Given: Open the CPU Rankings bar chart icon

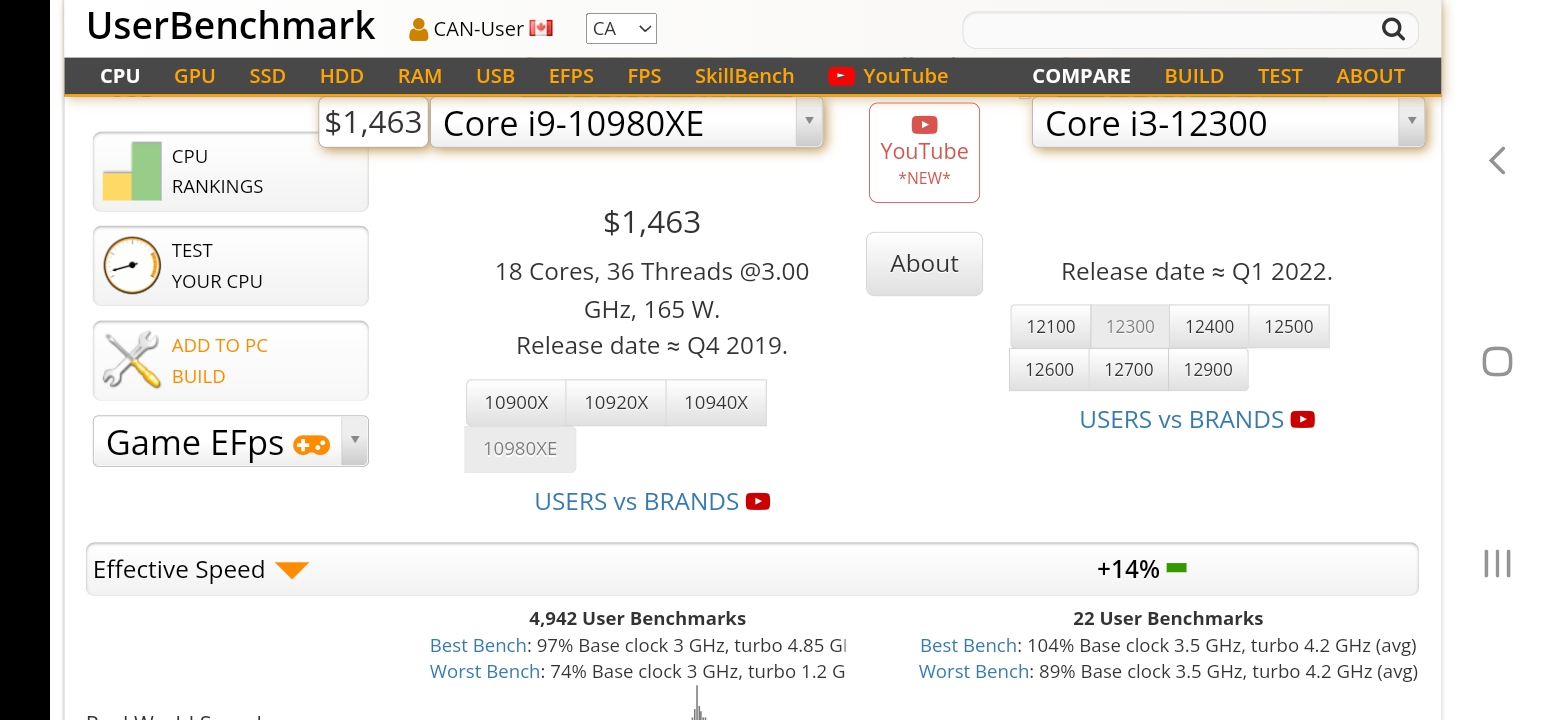Looking at the screenshot, I should 132,171.
